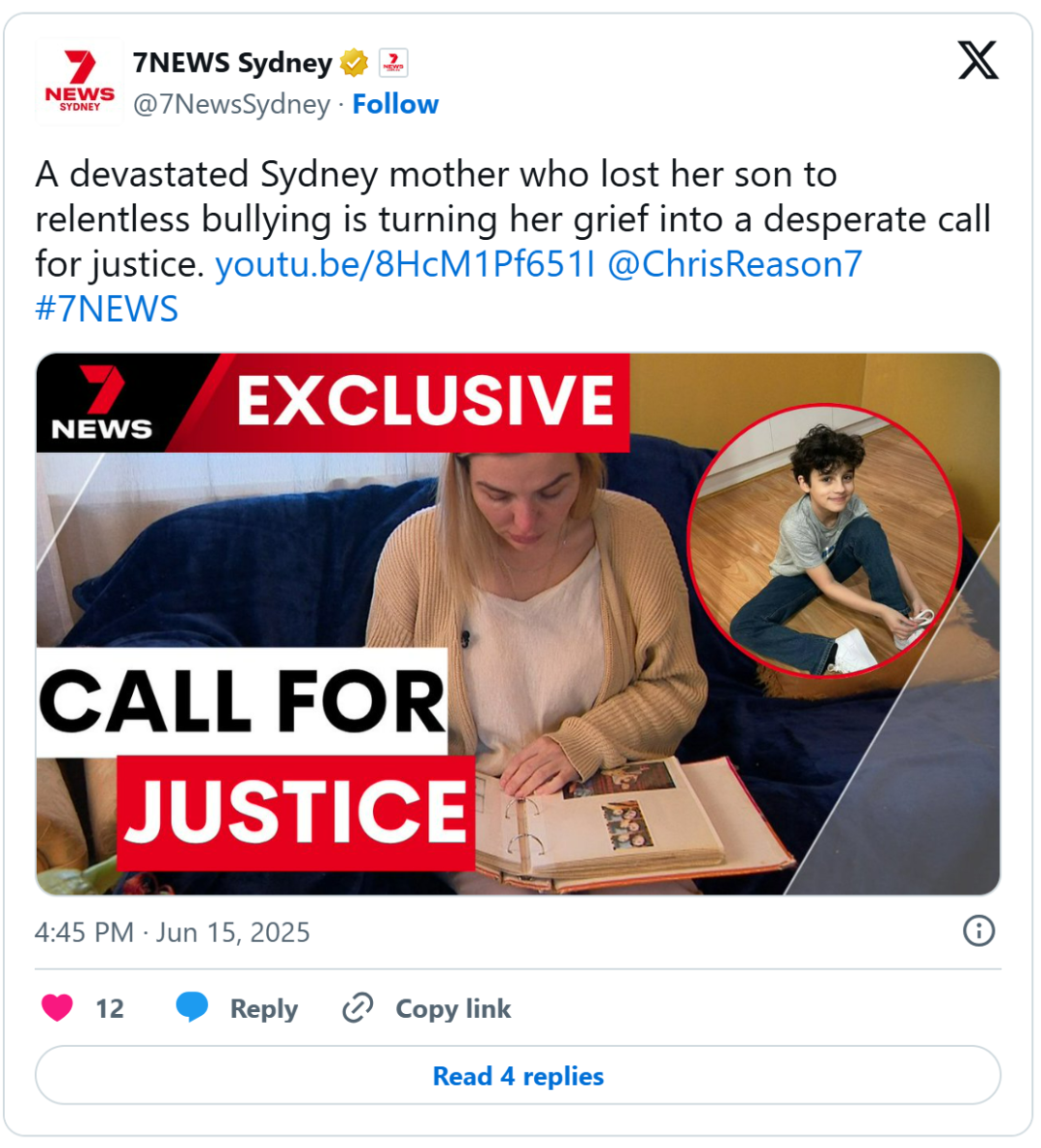
Task: Open the #7NEWS hashtag
Action: [x=107, y=309]
